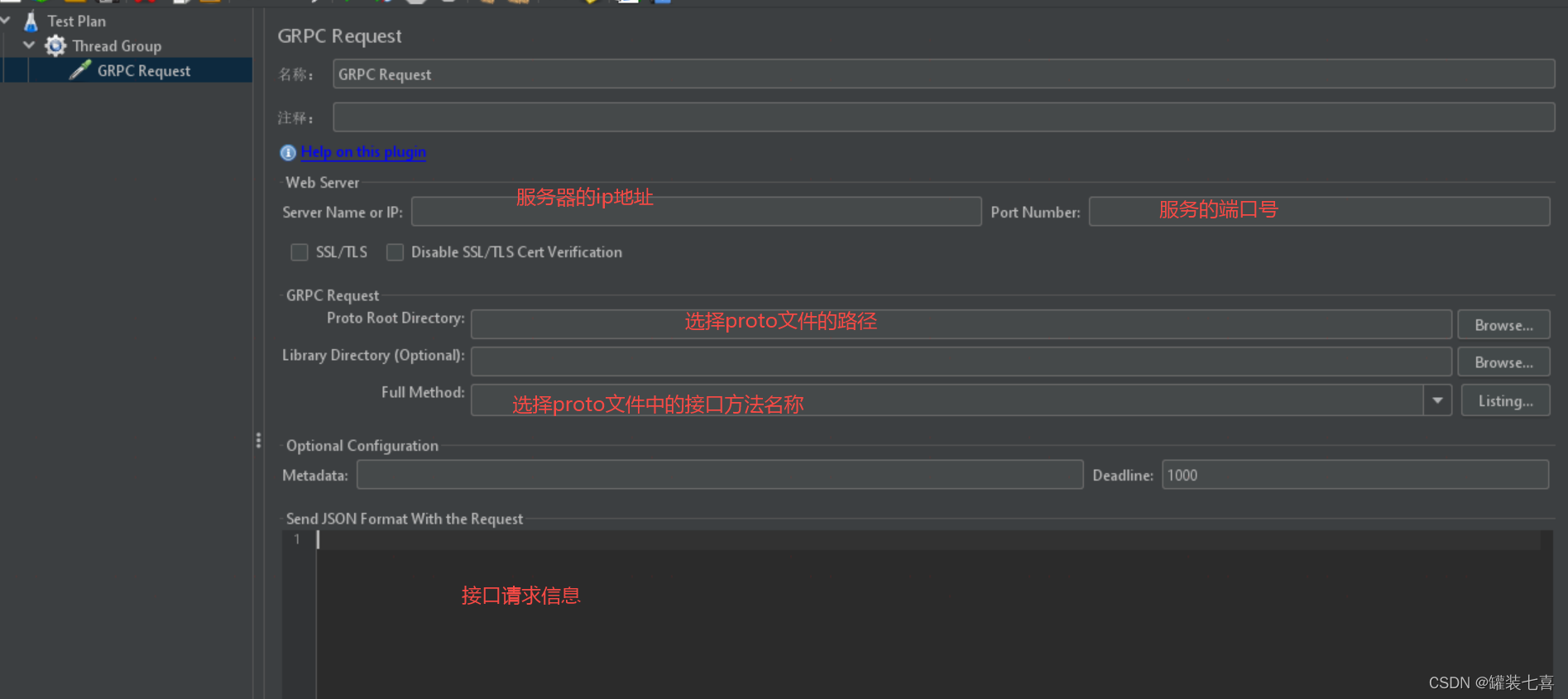
Task: Open the Full Method dropdown arrow
Action: click(x=1437, y=400)
